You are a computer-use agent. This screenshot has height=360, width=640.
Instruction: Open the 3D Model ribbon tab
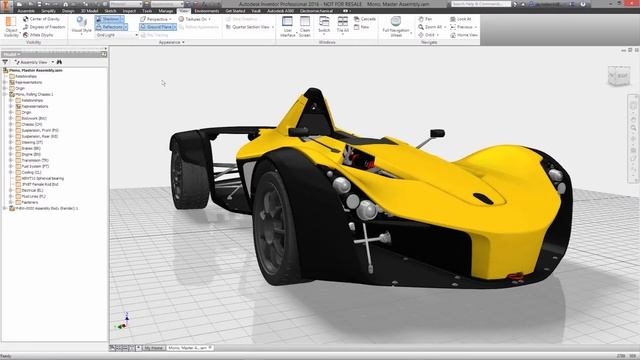coord(89,11)
